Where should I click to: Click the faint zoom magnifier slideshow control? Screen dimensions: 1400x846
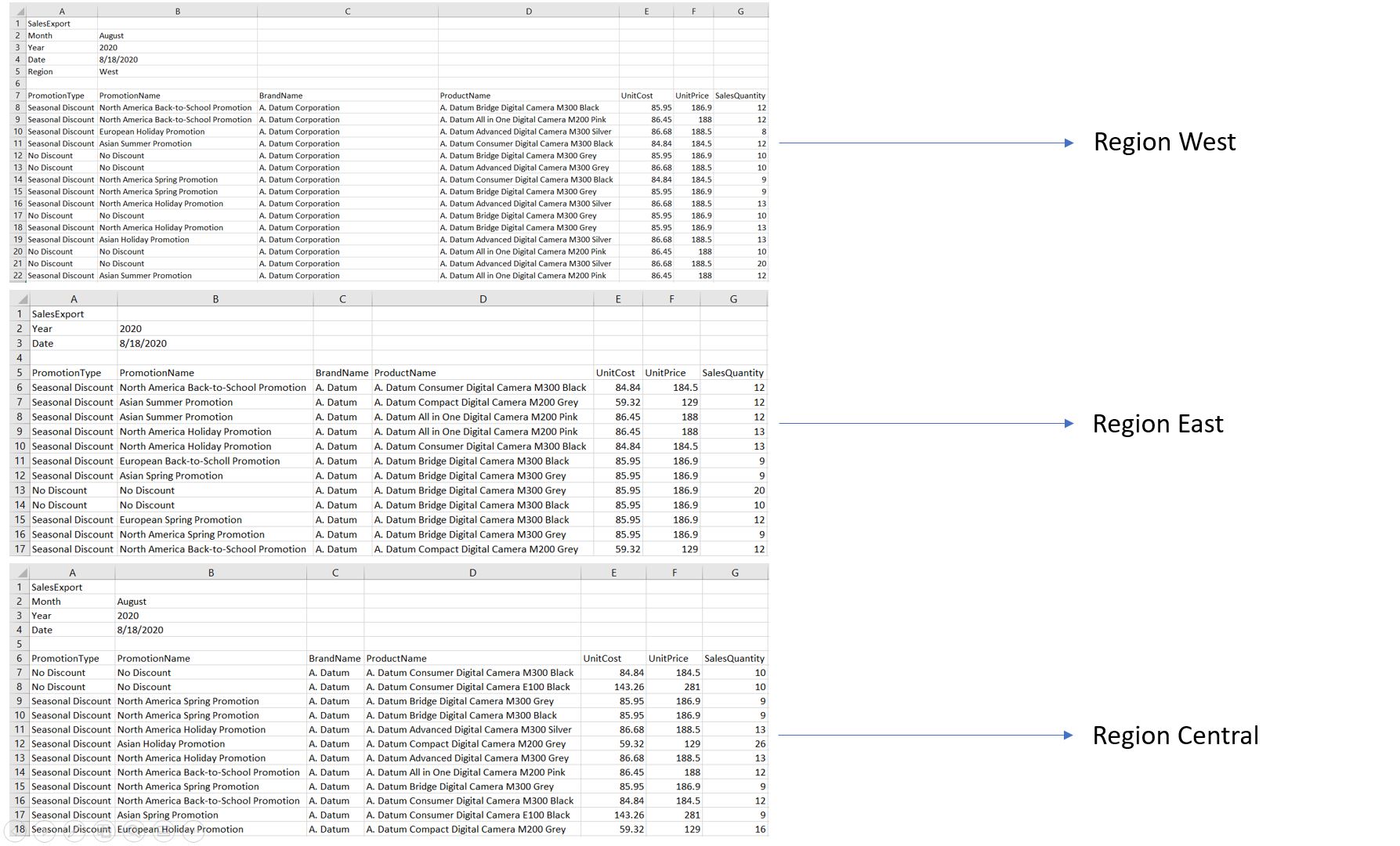point(134,831)
